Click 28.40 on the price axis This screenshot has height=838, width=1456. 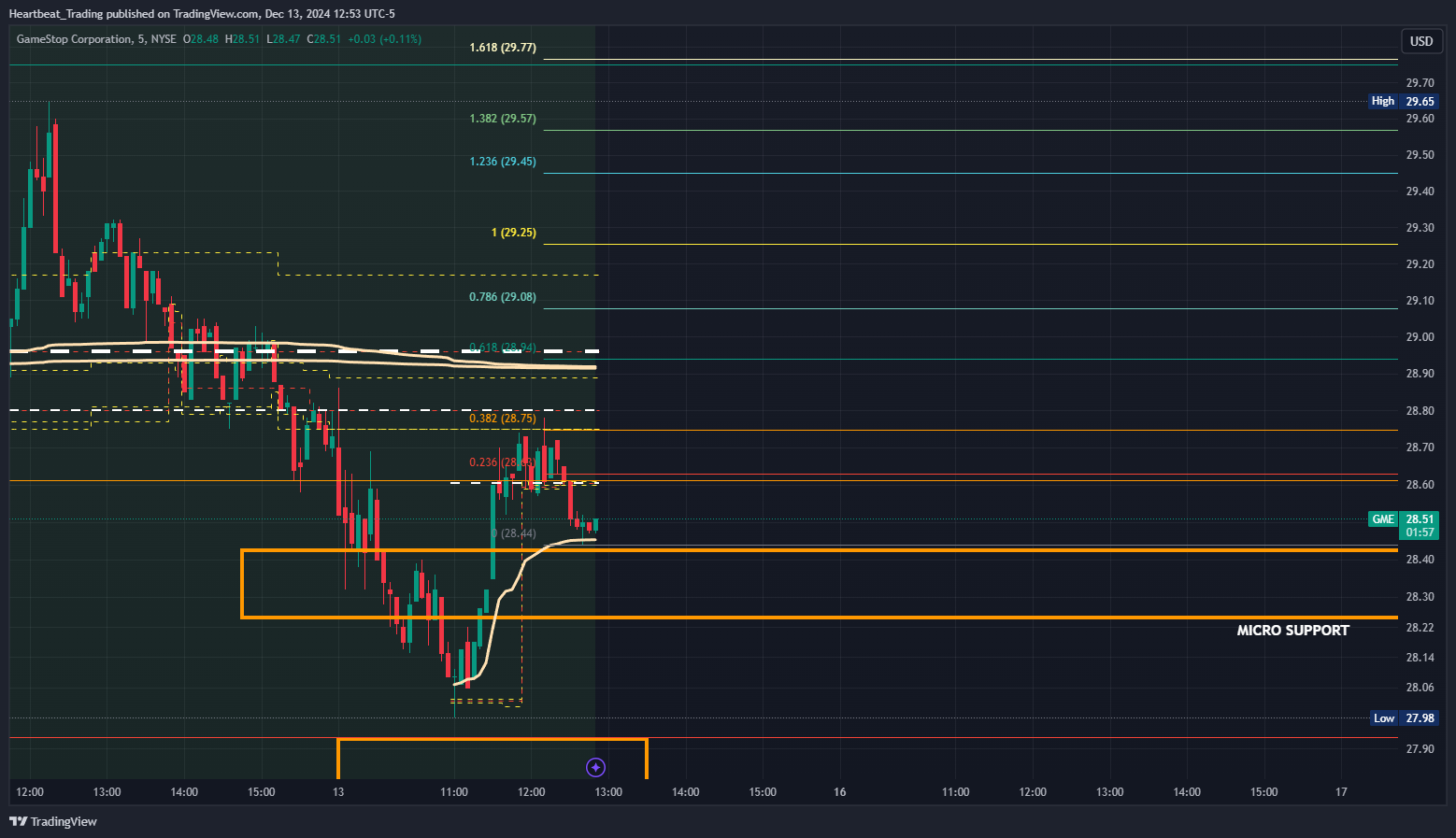(x=1420, y=560)
